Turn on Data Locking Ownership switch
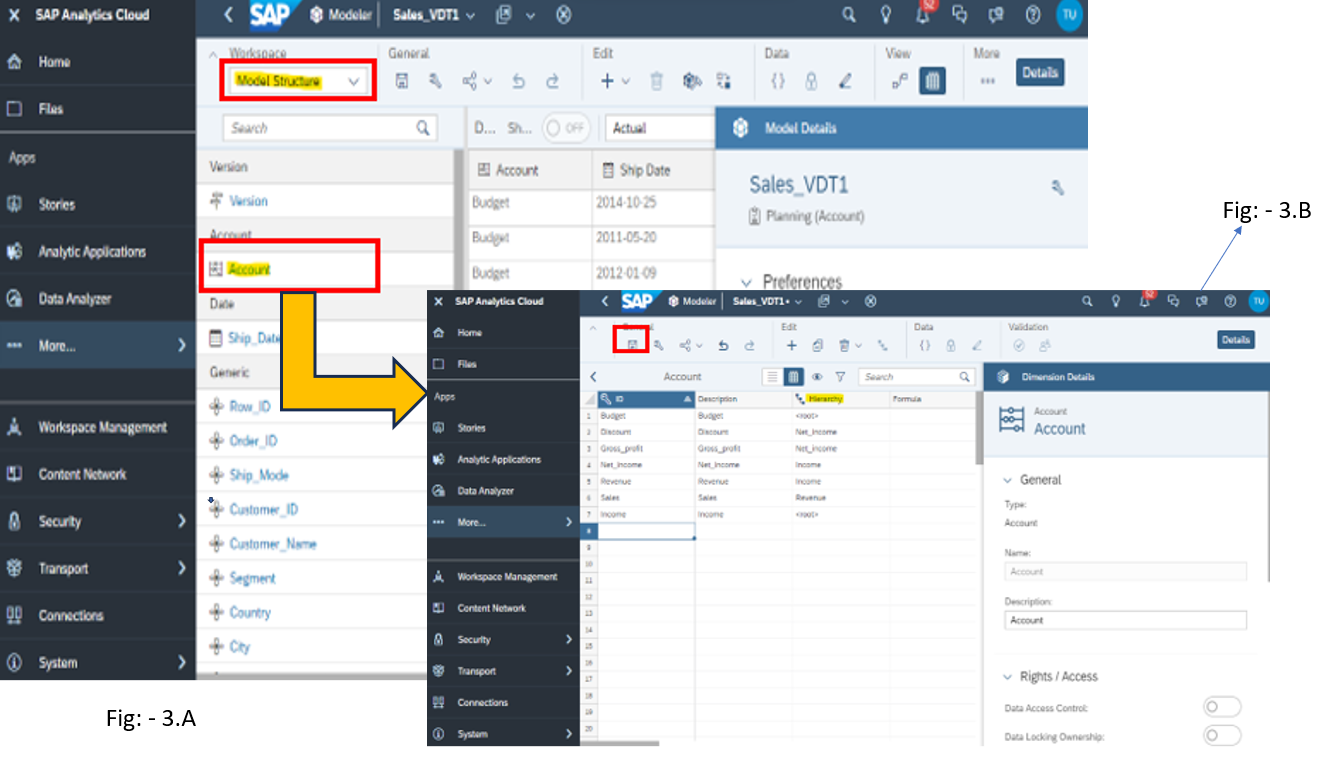 tap(1221, 736)
